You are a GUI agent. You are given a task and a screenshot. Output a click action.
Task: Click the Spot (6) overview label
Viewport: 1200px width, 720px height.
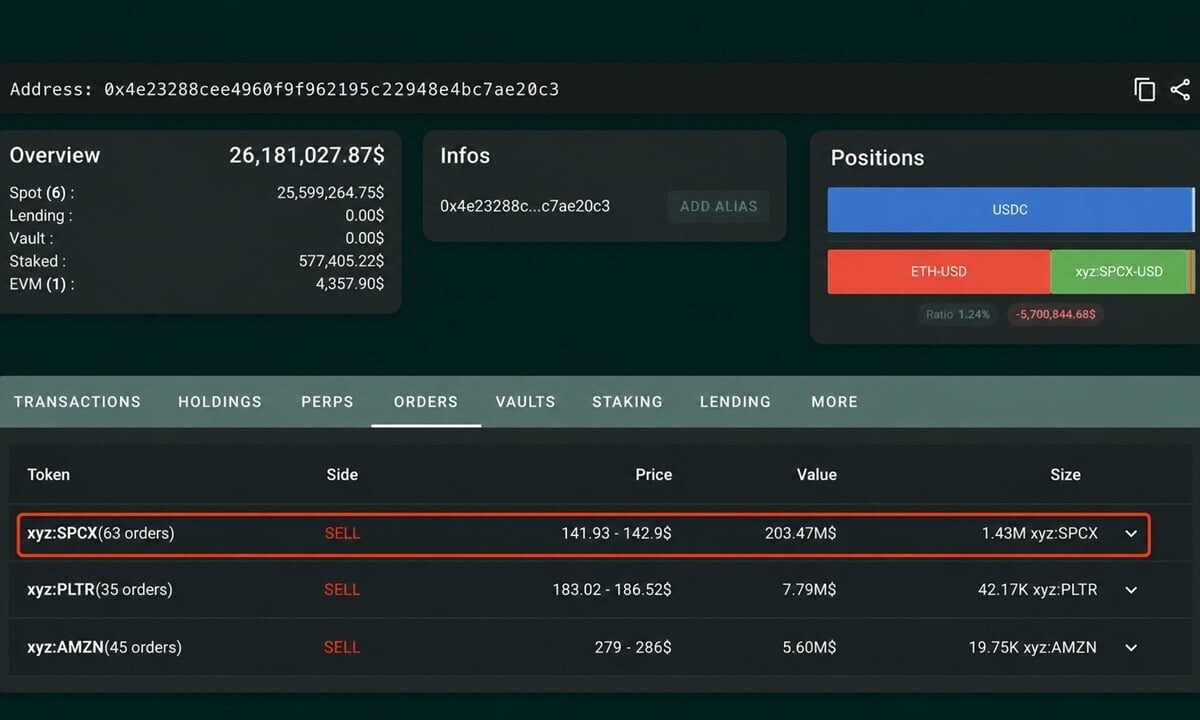click(41, 193)
